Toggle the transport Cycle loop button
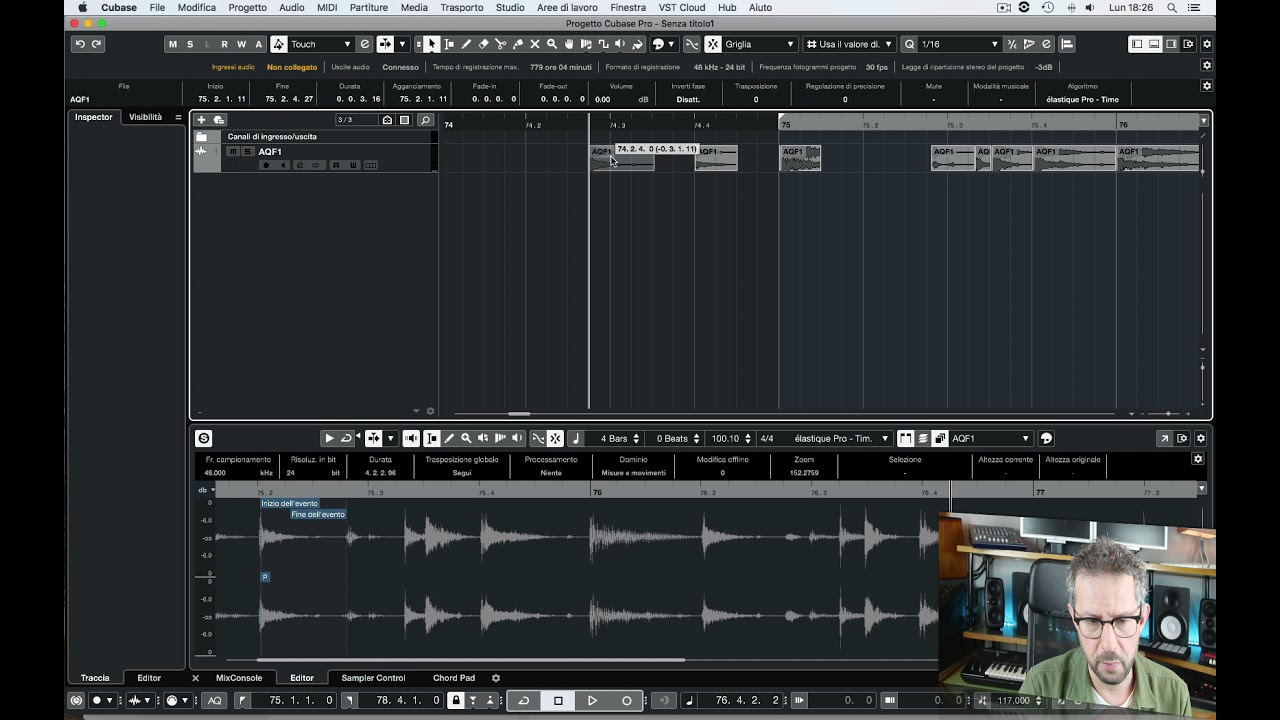1280x720 pixels. coord(524,700)
